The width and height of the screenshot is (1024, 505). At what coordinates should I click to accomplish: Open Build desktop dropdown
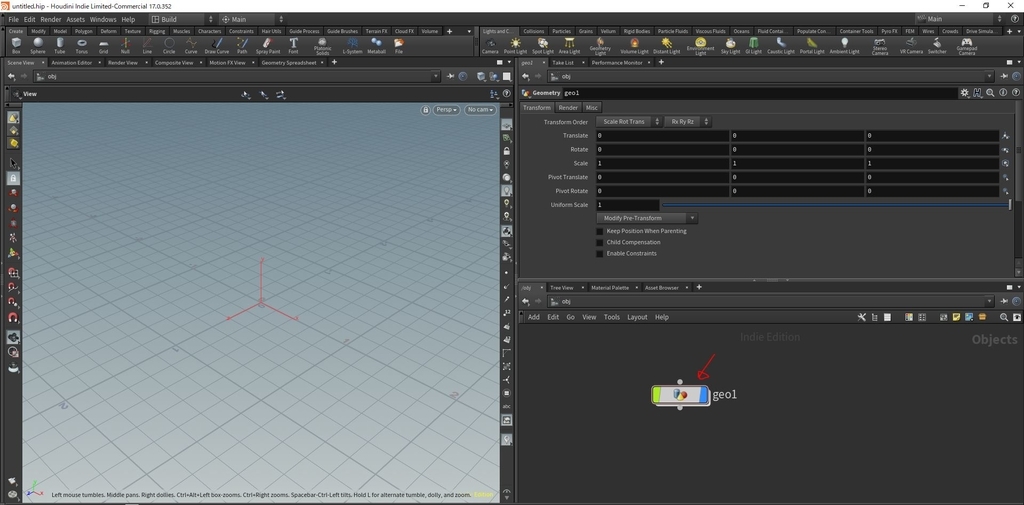182,20
